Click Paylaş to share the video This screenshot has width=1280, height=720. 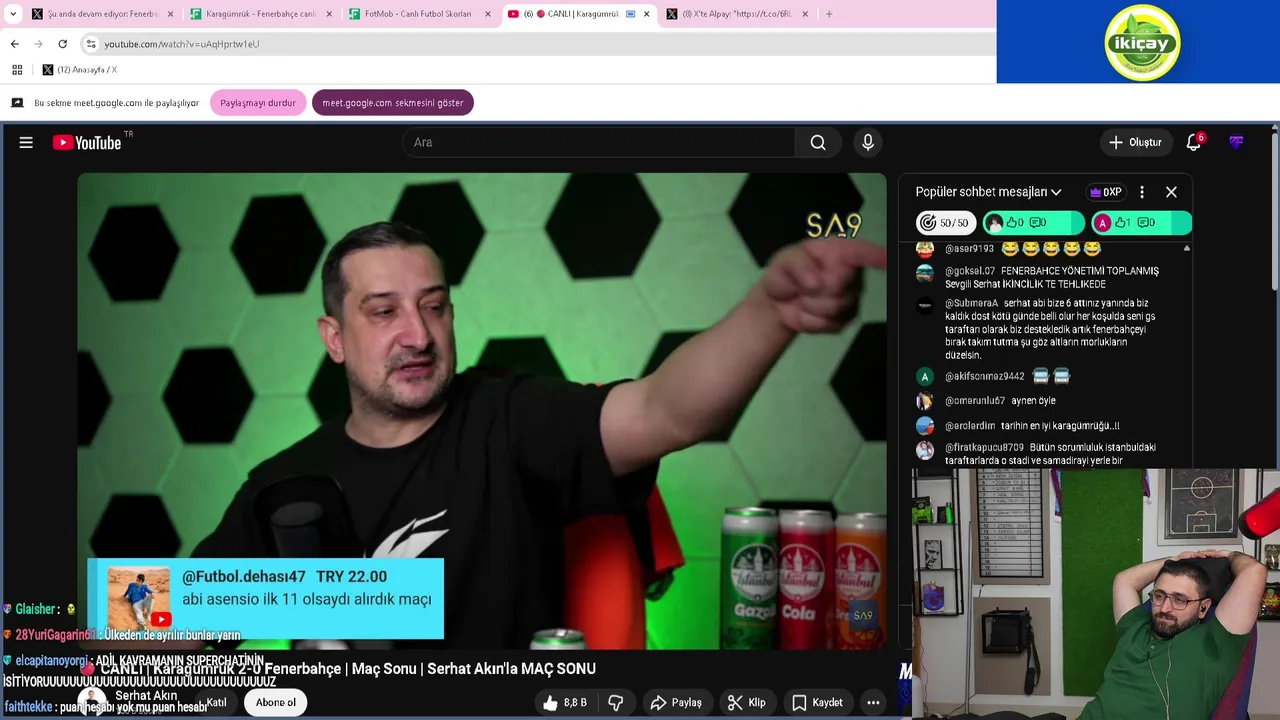point(676,703)
